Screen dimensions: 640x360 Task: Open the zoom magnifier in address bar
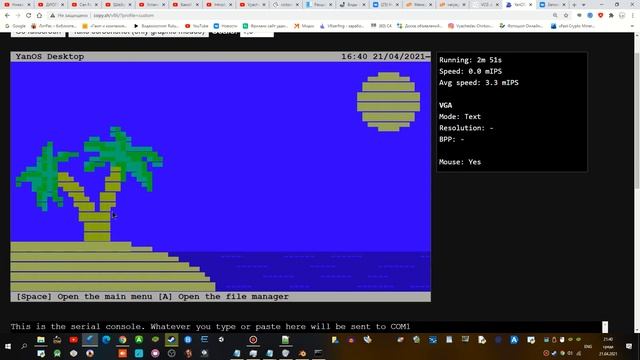tap(555, 16)
